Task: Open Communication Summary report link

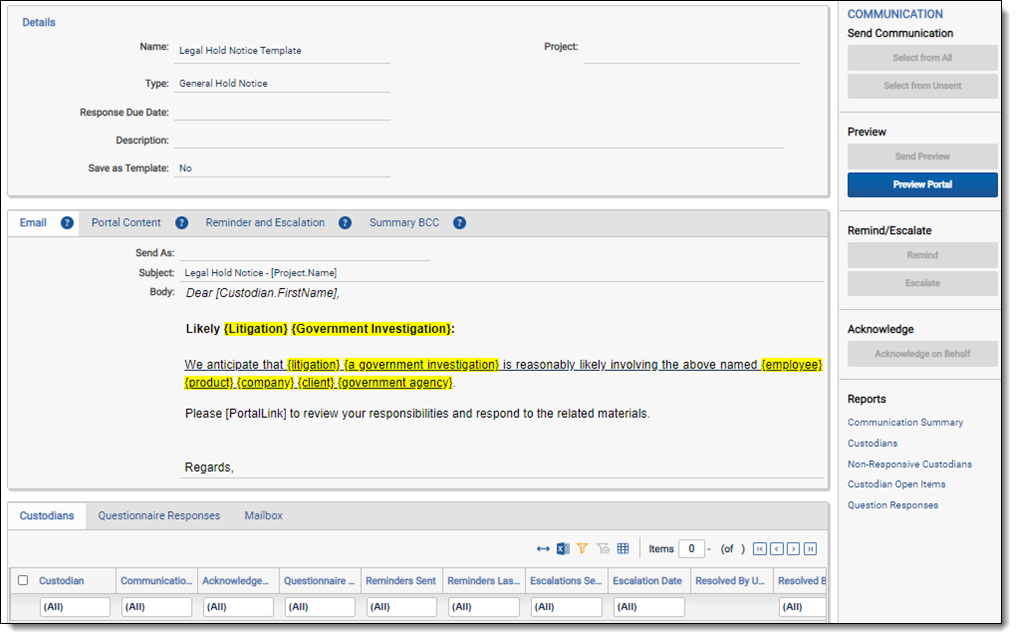Action: pyautogui.click(x=905, y=422)
